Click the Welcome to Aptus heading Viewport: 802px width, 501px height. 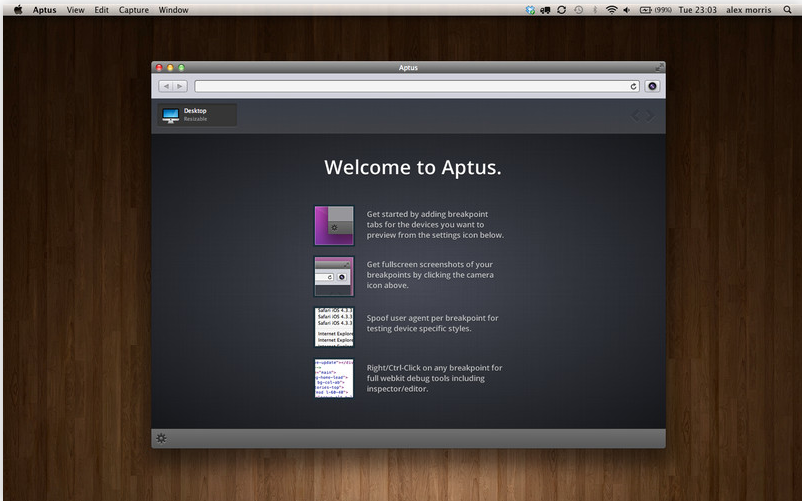click(x=413, y=167)
